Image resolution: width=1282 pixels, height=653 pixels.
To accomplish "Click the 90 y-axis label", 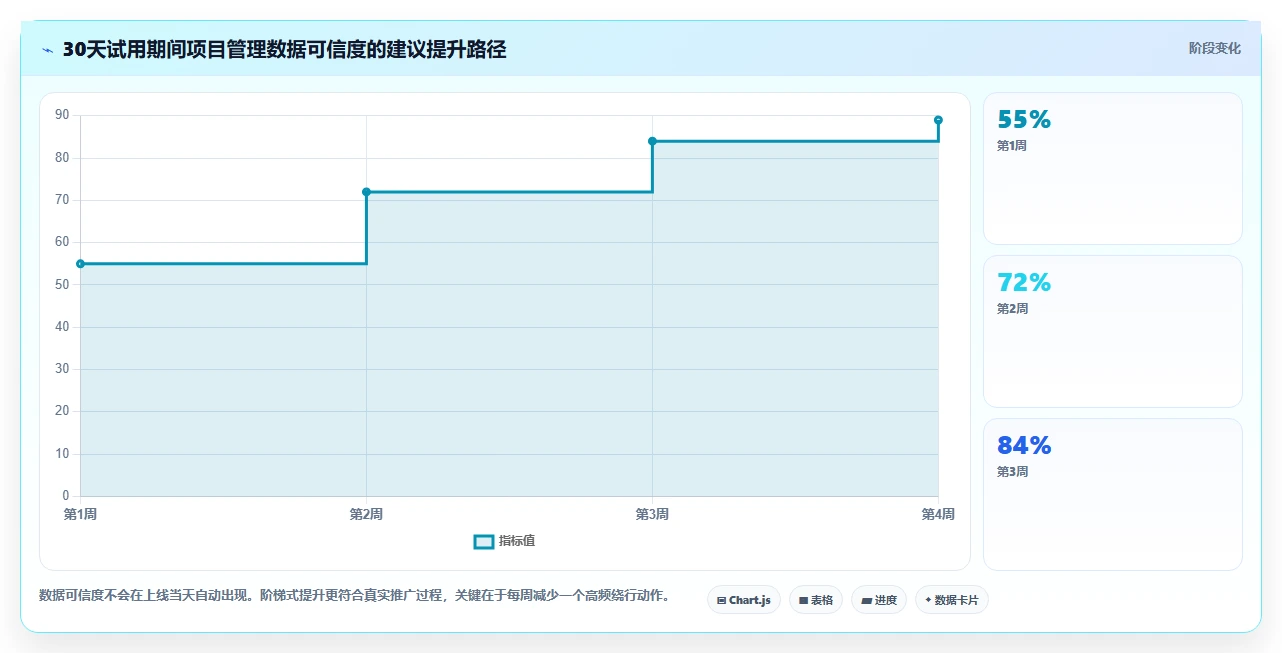I will coord(62,115).
